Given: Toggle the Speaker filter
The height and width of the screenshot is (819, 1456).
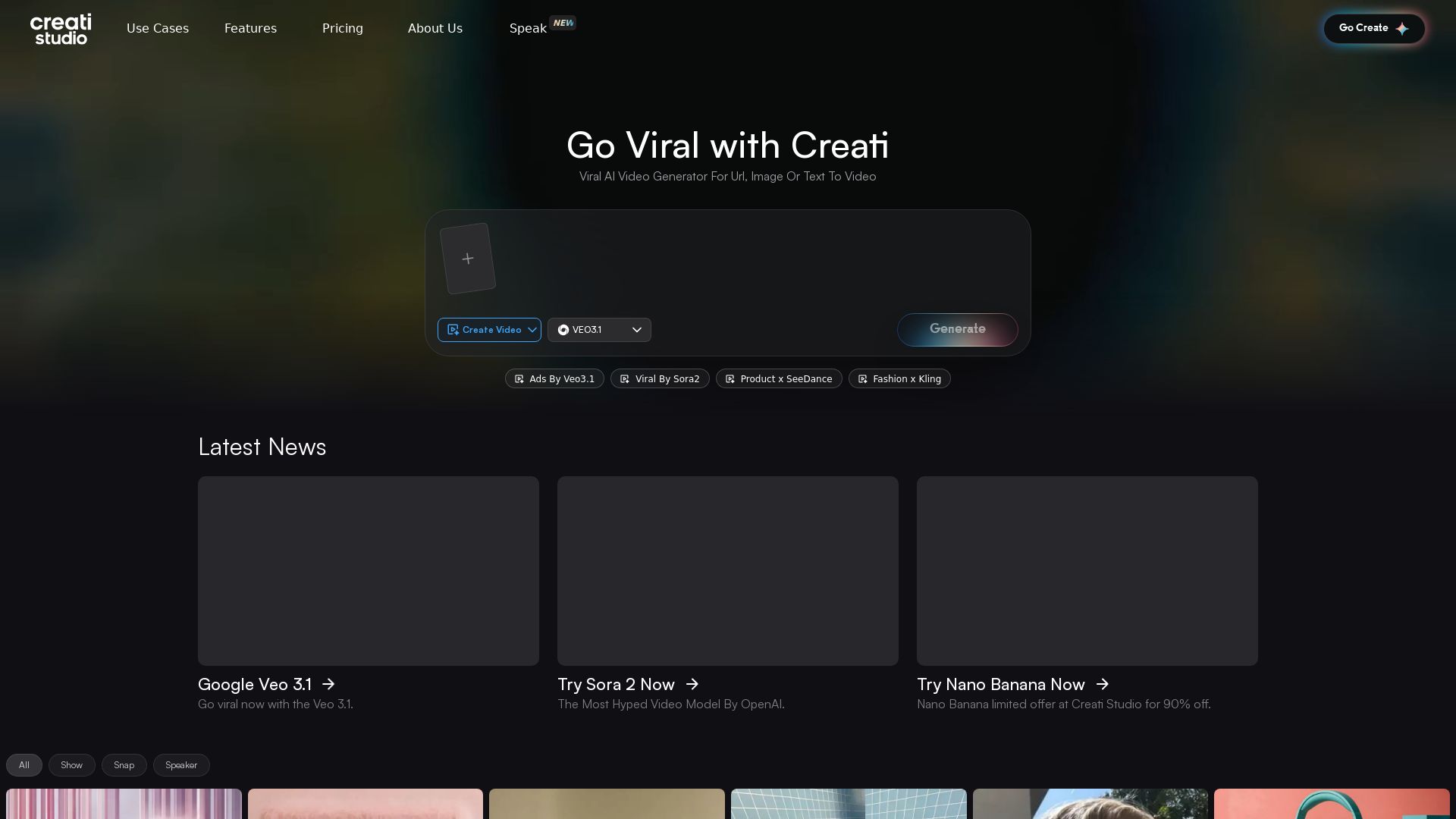Looking at the screenshot, I should [181, 764].
